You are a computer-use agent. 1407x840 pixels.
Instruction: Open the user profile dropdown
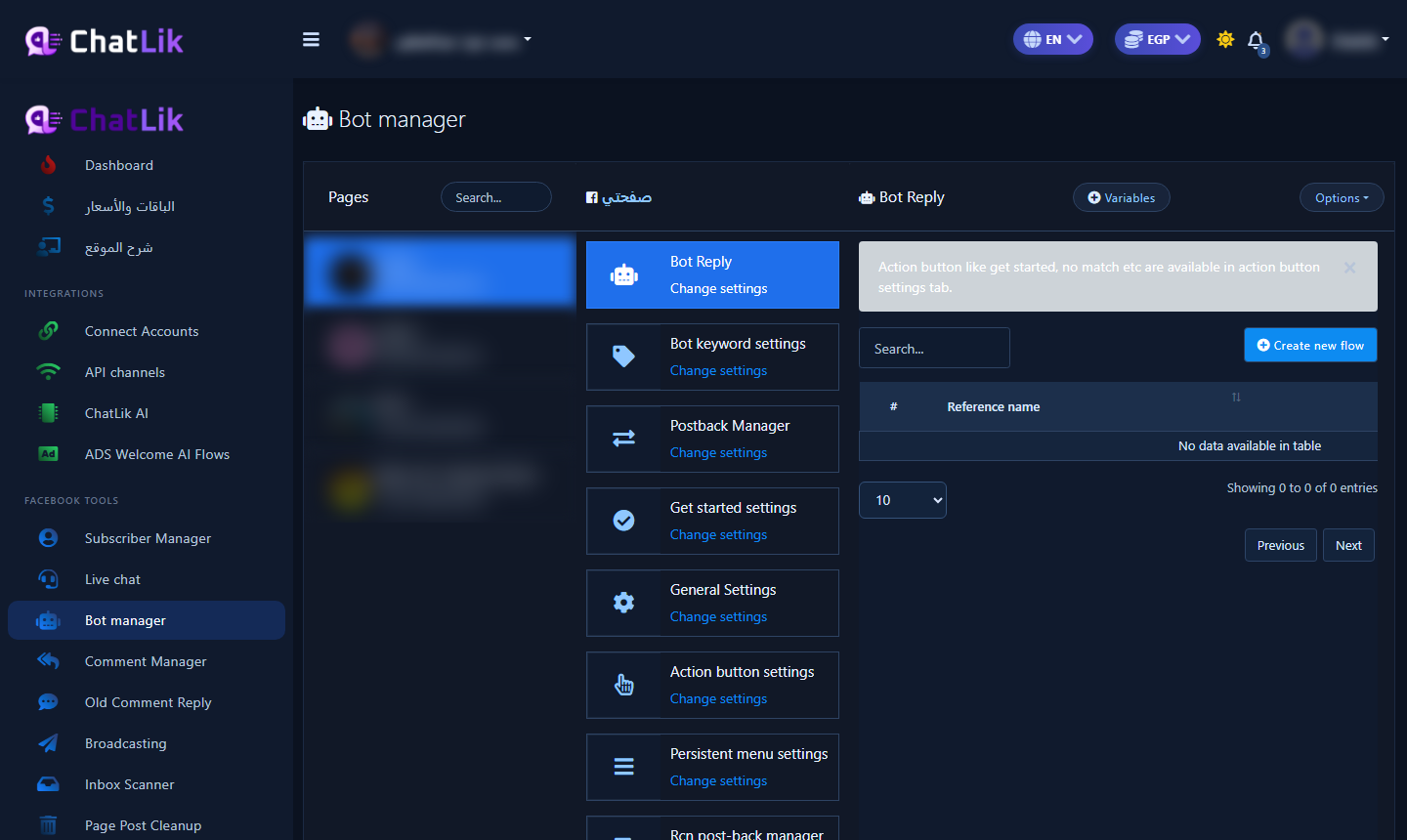pos(1338,39)
